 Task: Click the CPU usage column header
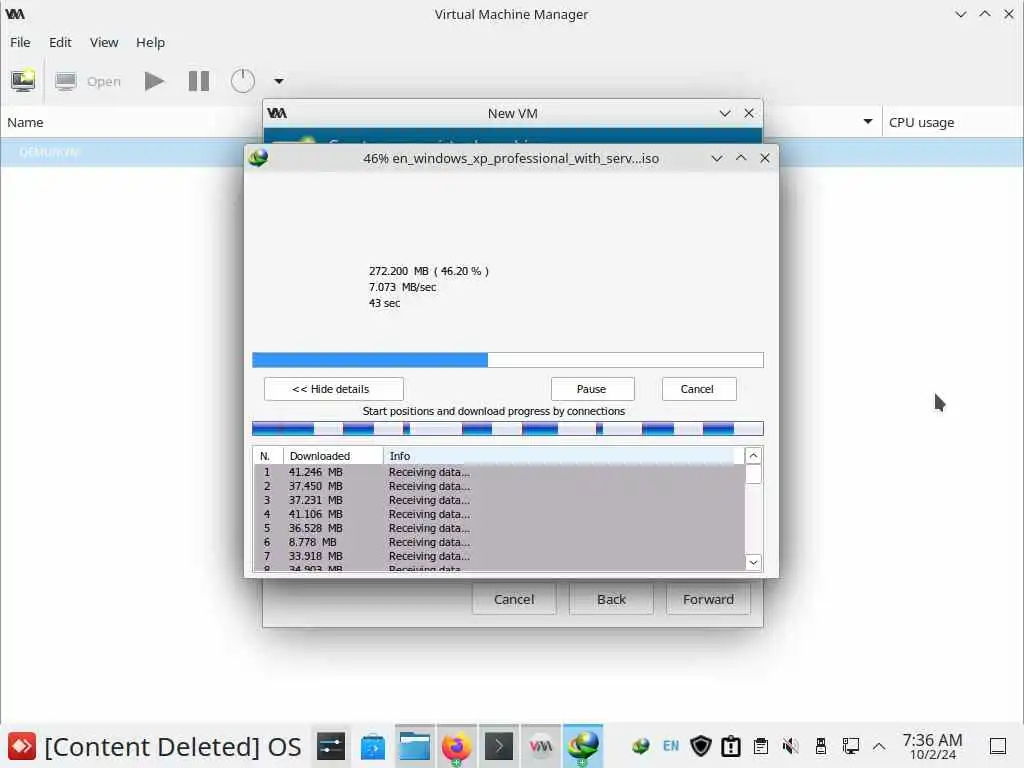point(921,122)
